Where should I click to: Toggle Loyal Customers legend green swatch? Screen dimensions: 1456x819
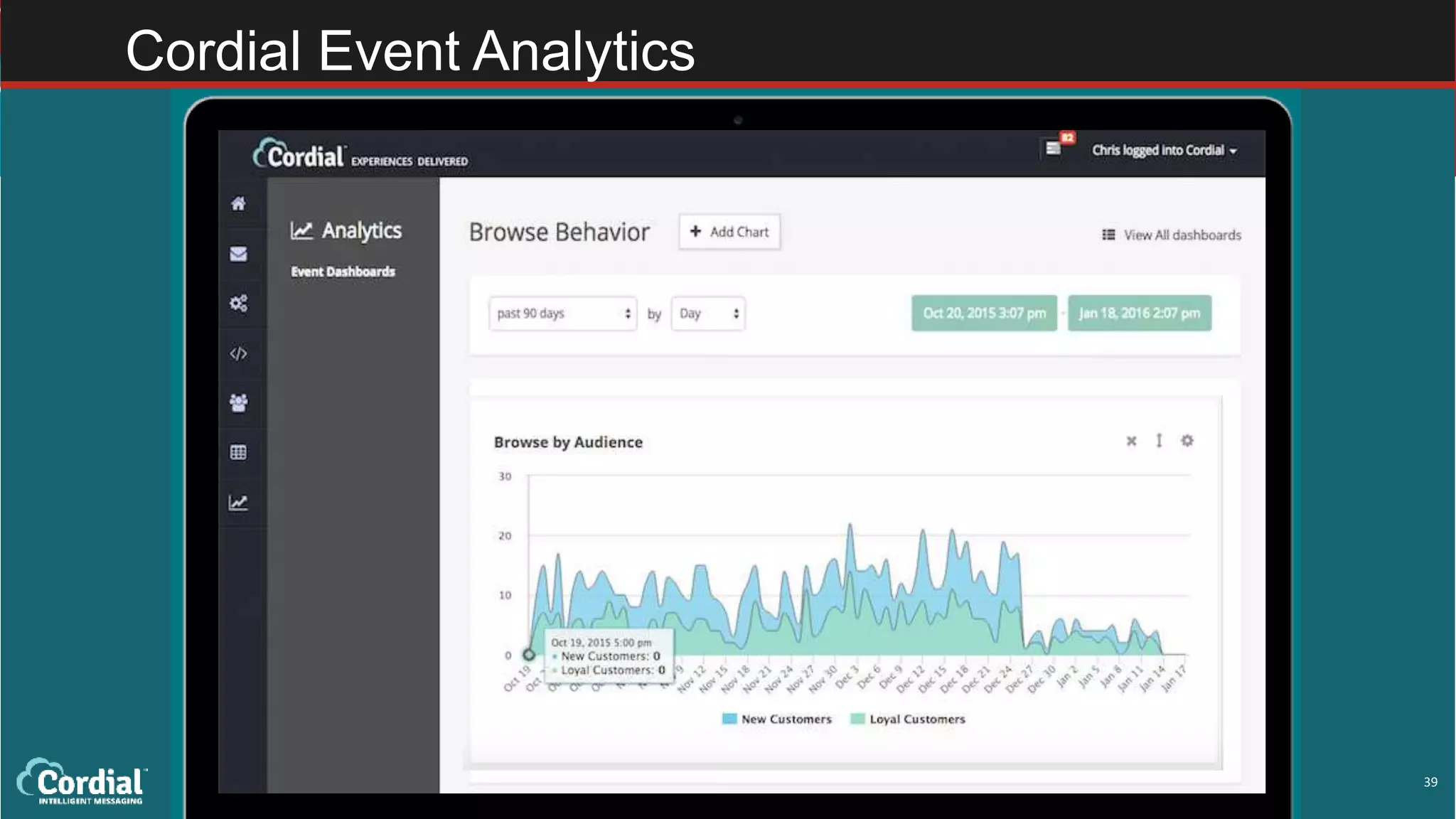click(858, 719)
